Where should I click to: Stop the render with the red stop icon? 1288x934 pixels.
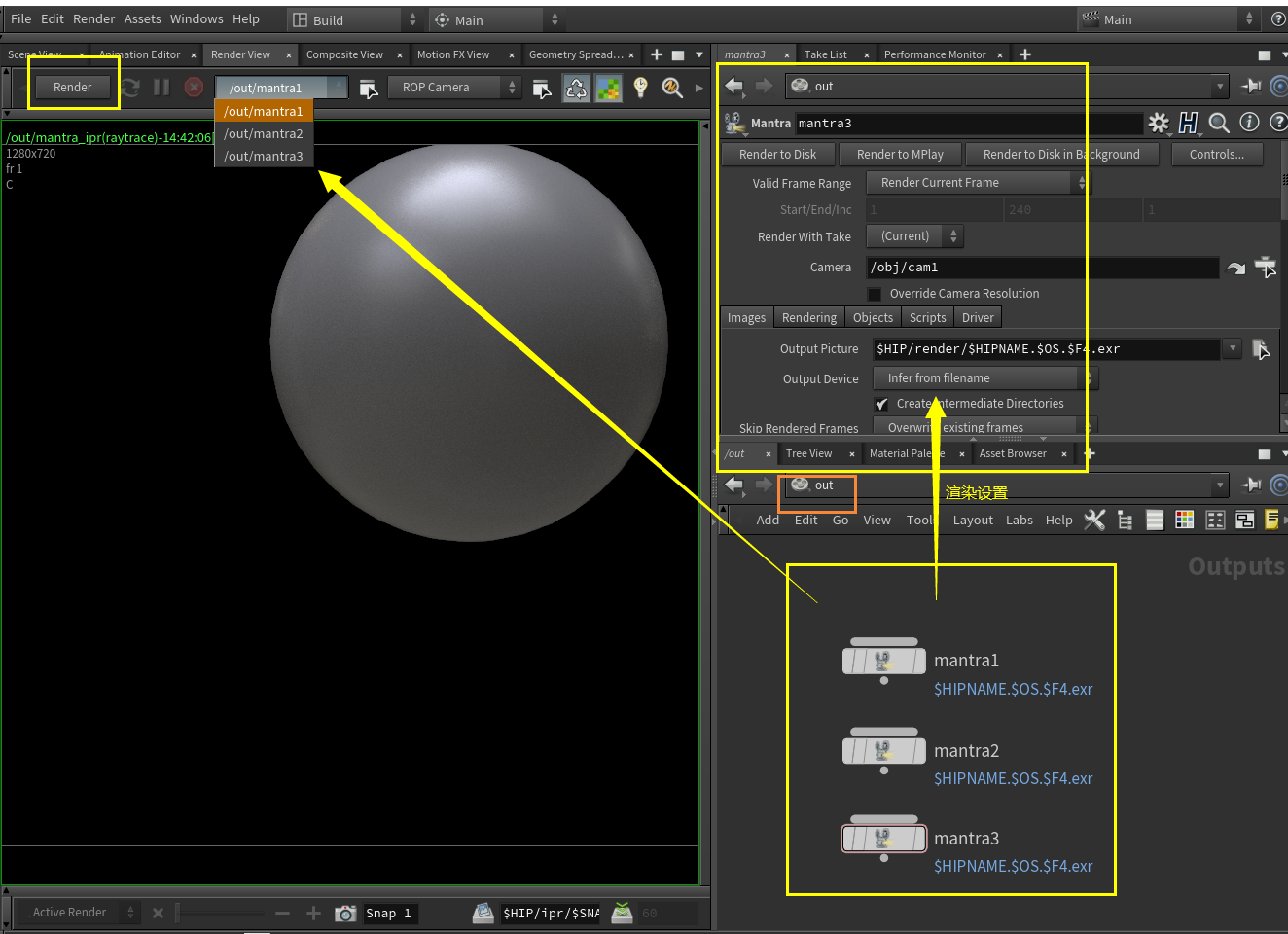pyautogui.click(x=194, y=88)
